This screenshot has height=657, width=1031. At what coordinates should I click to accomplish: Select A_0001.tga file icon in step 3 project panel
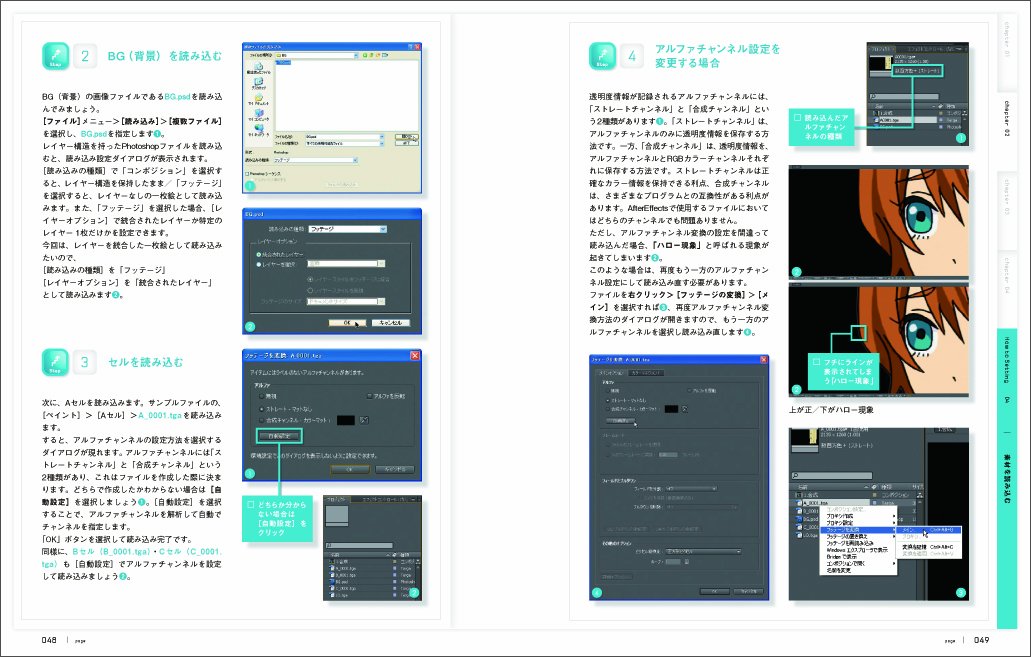click(x=332, y=568)
